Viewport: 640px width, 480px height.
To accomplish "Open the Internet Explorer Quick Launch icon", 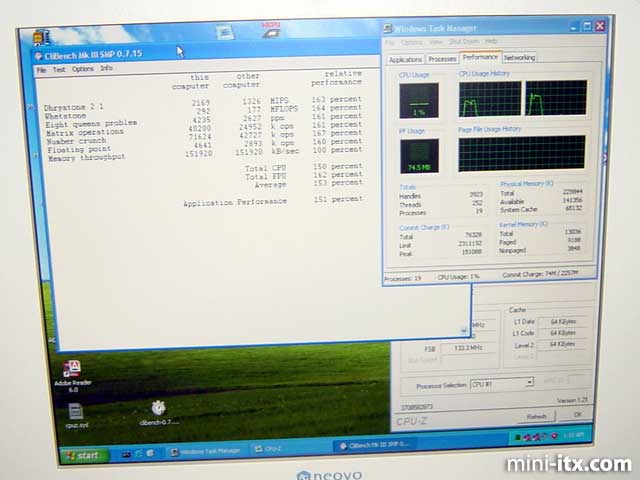I will click(x=150, y=453).
